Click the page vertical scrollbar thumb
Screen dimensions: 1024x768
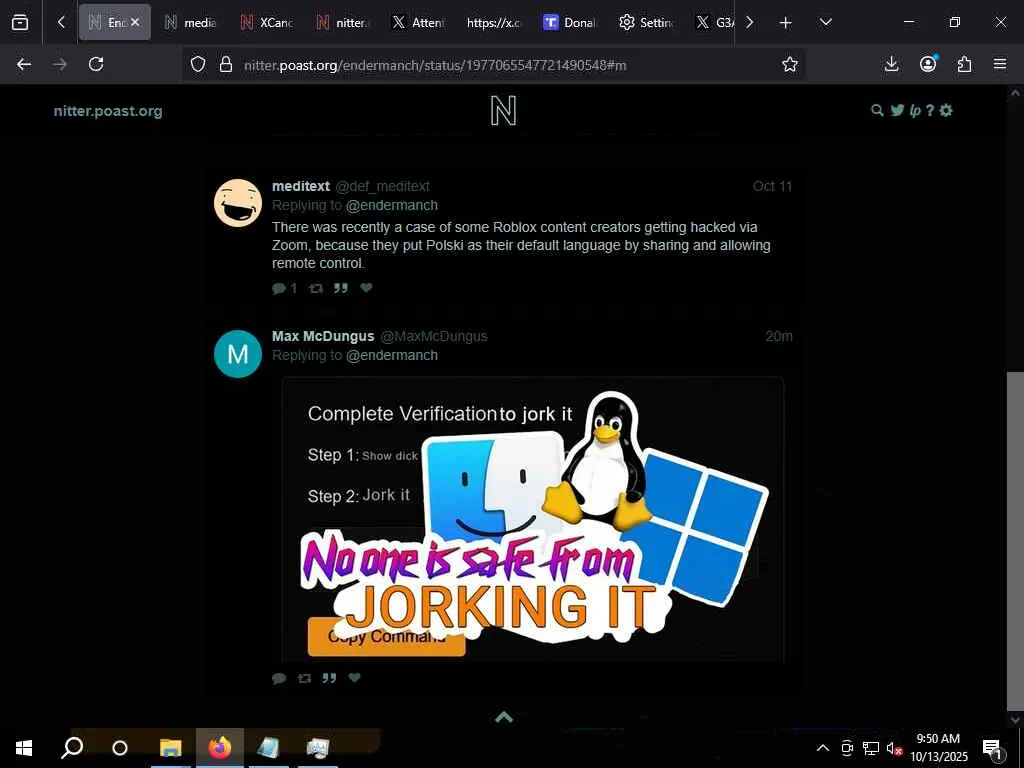click(1015, 541)
